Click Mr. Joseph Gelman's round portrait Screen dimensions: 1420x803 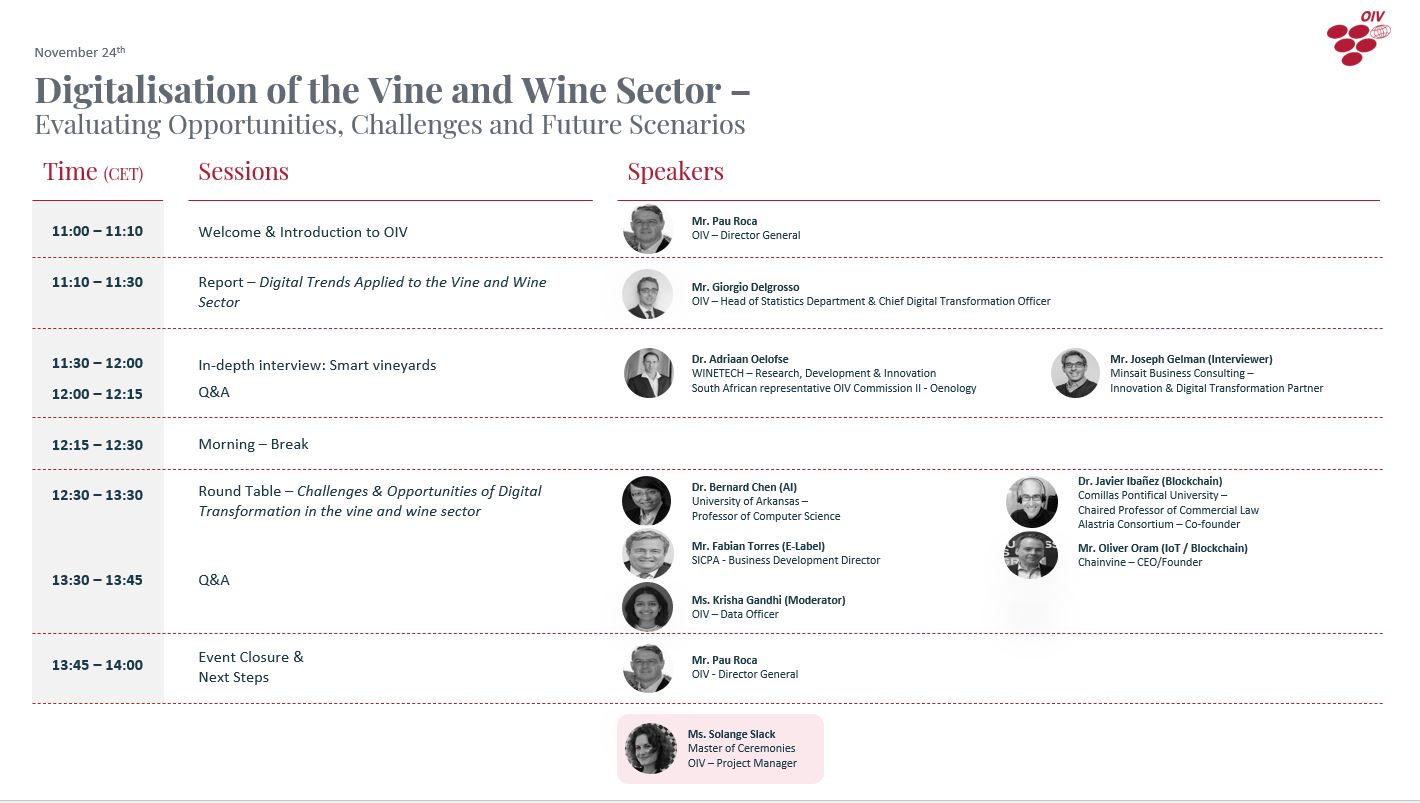(1075, 373)
